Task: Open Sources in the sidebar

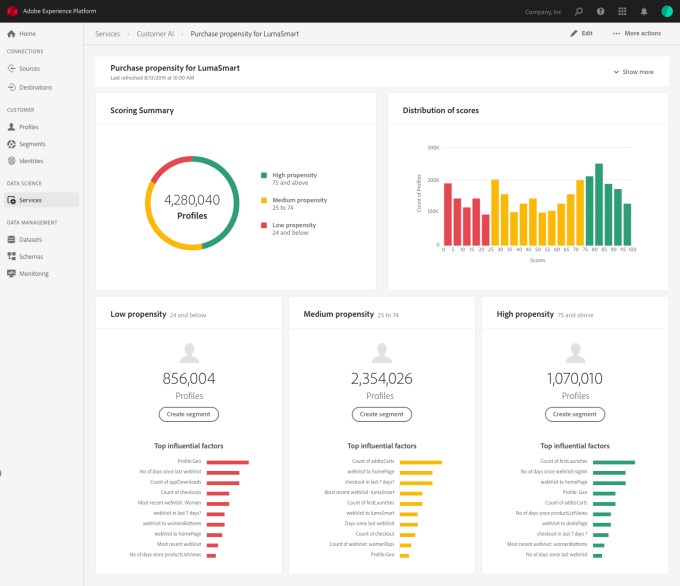Action: point(29,69)
